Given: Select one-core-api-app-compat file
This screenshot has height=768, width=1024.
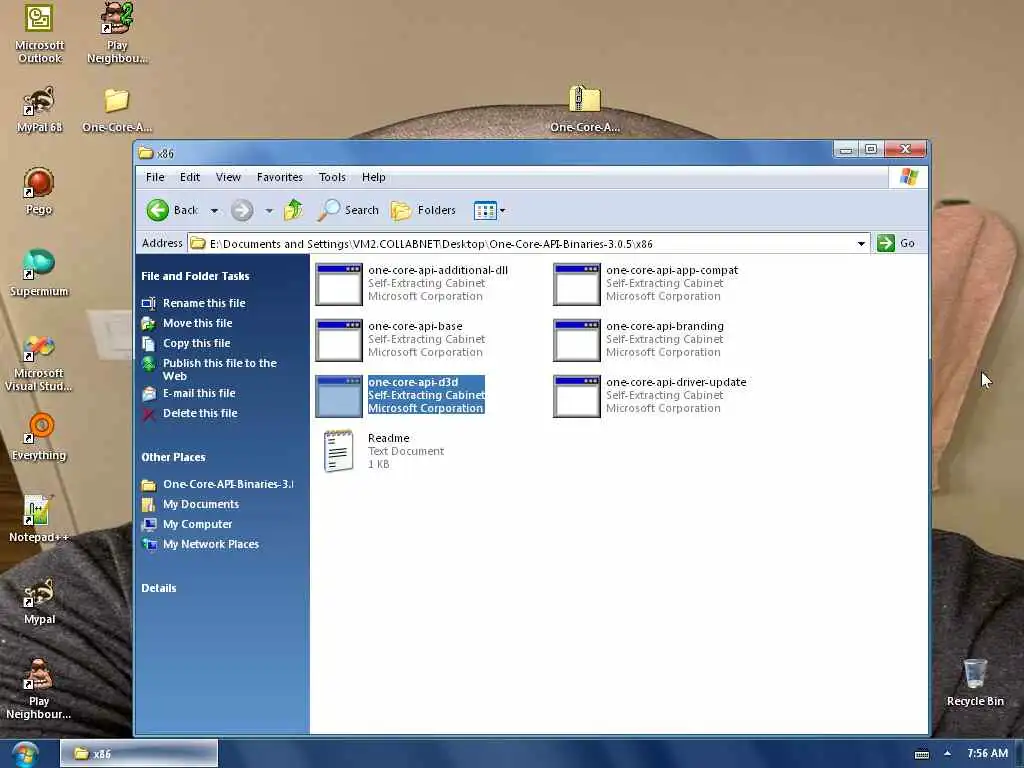Looking at the screenshot, I should pos(647,283).
